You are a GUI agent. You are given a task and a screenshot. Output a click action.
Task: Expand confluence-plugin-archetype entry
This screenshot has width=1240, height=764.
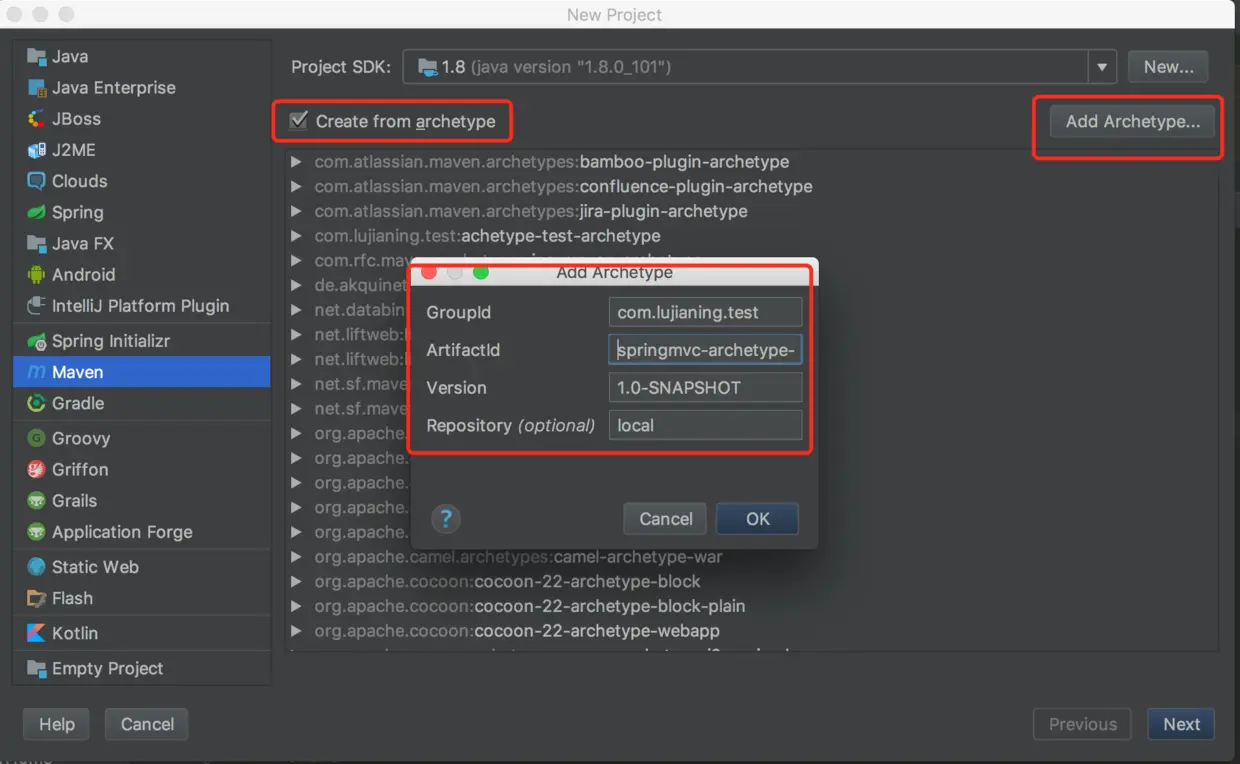point(296,186)
